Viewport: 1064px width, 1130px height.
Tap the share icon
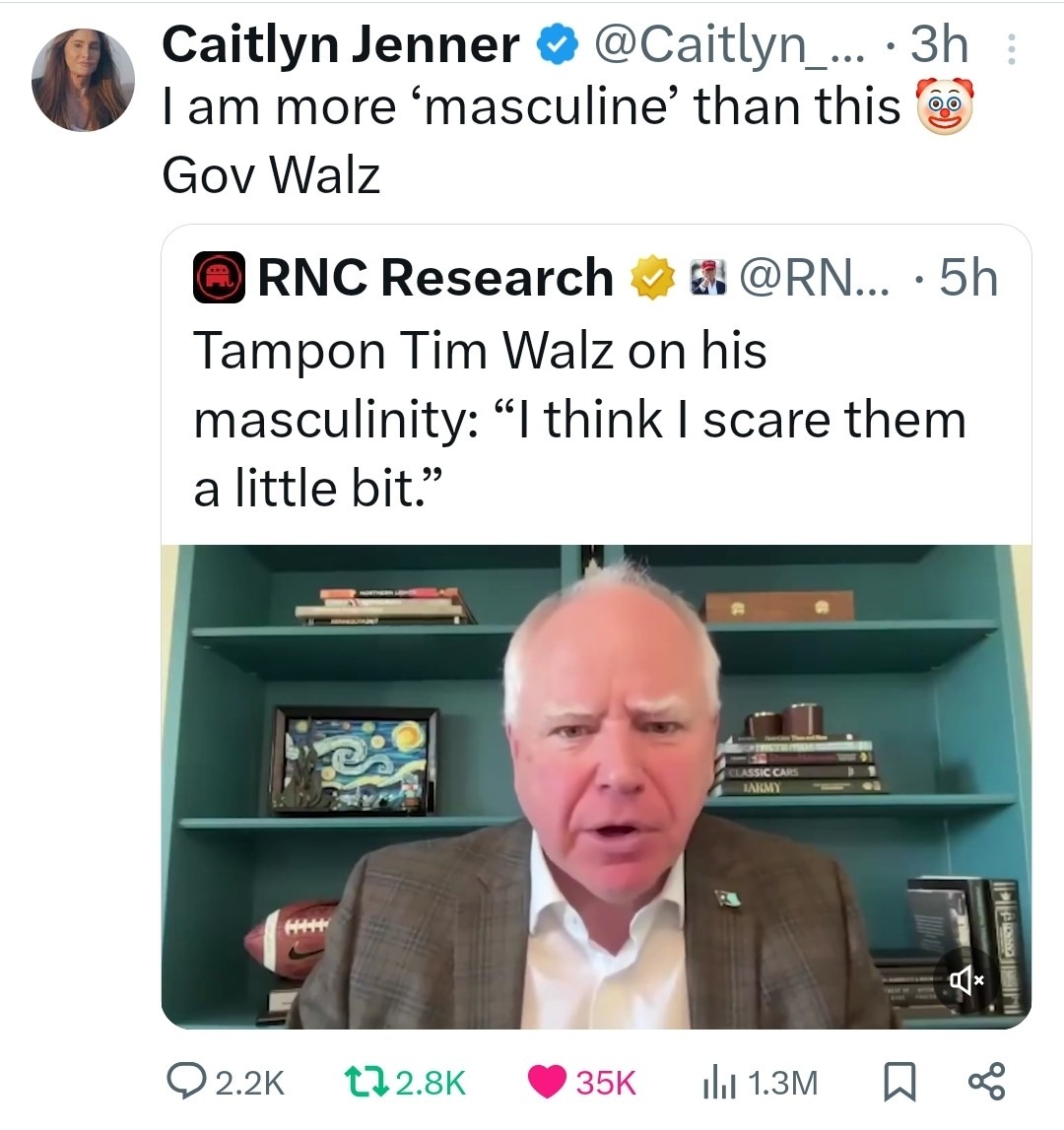point(986,1082)
